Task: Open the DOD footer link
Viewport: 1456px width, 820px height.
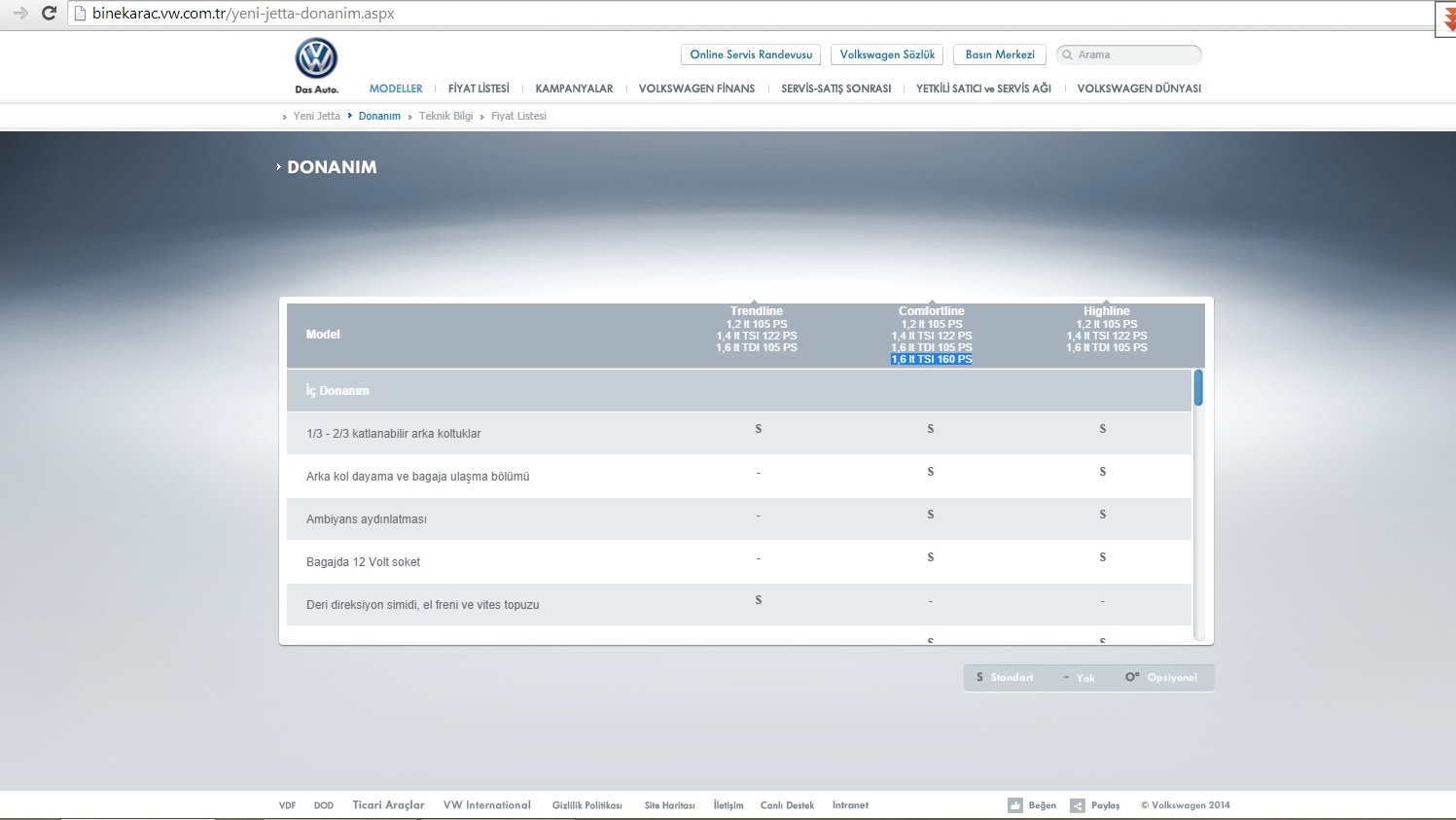Action: 324,805
